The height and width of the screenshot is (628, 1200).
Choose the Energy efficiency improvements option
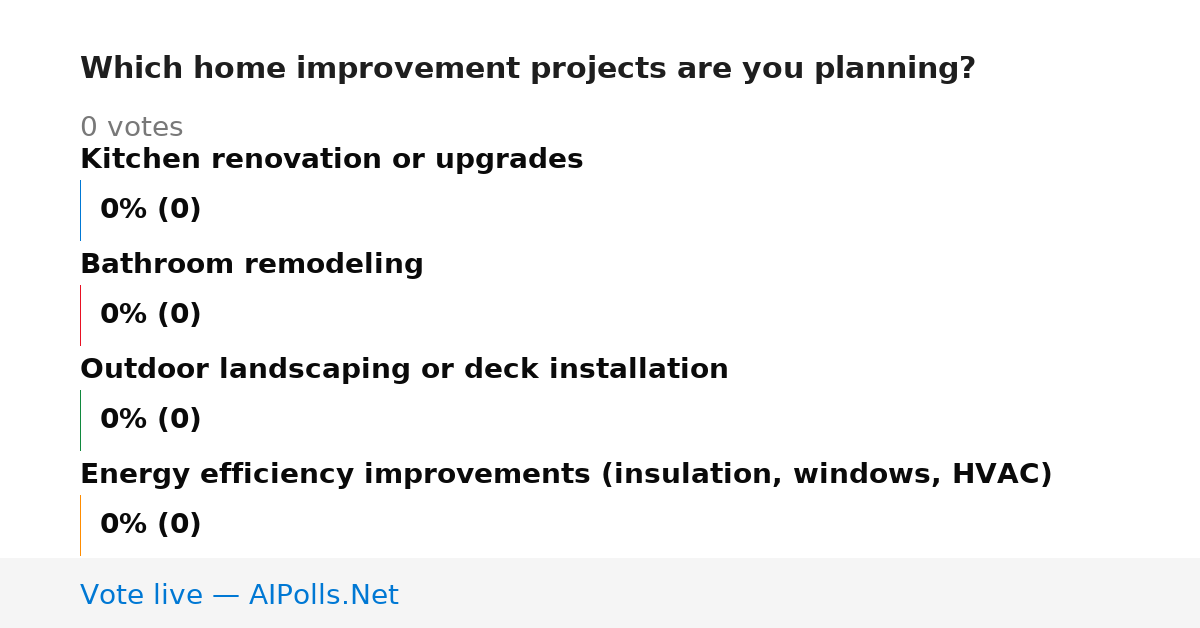tap(566, 475)
